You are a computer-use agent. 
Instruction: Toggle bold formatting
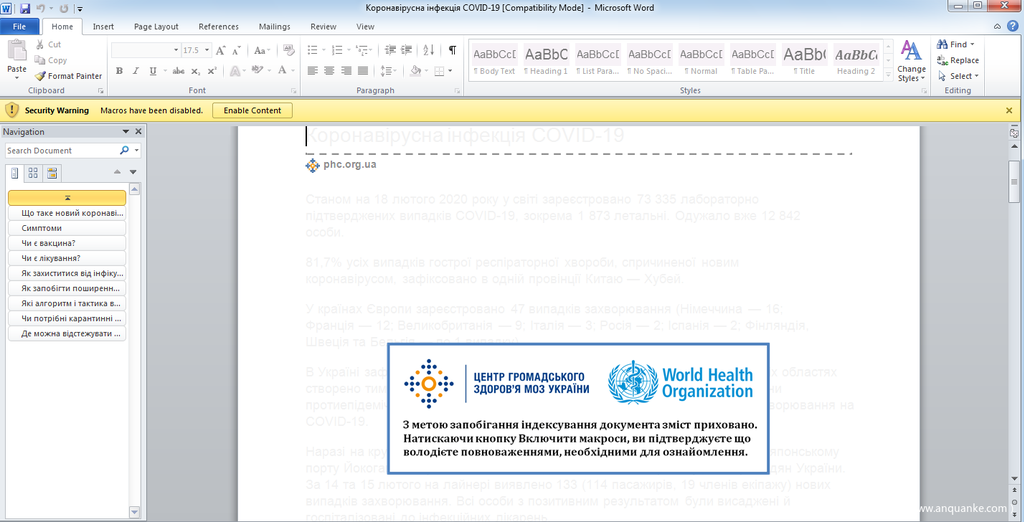120,71
